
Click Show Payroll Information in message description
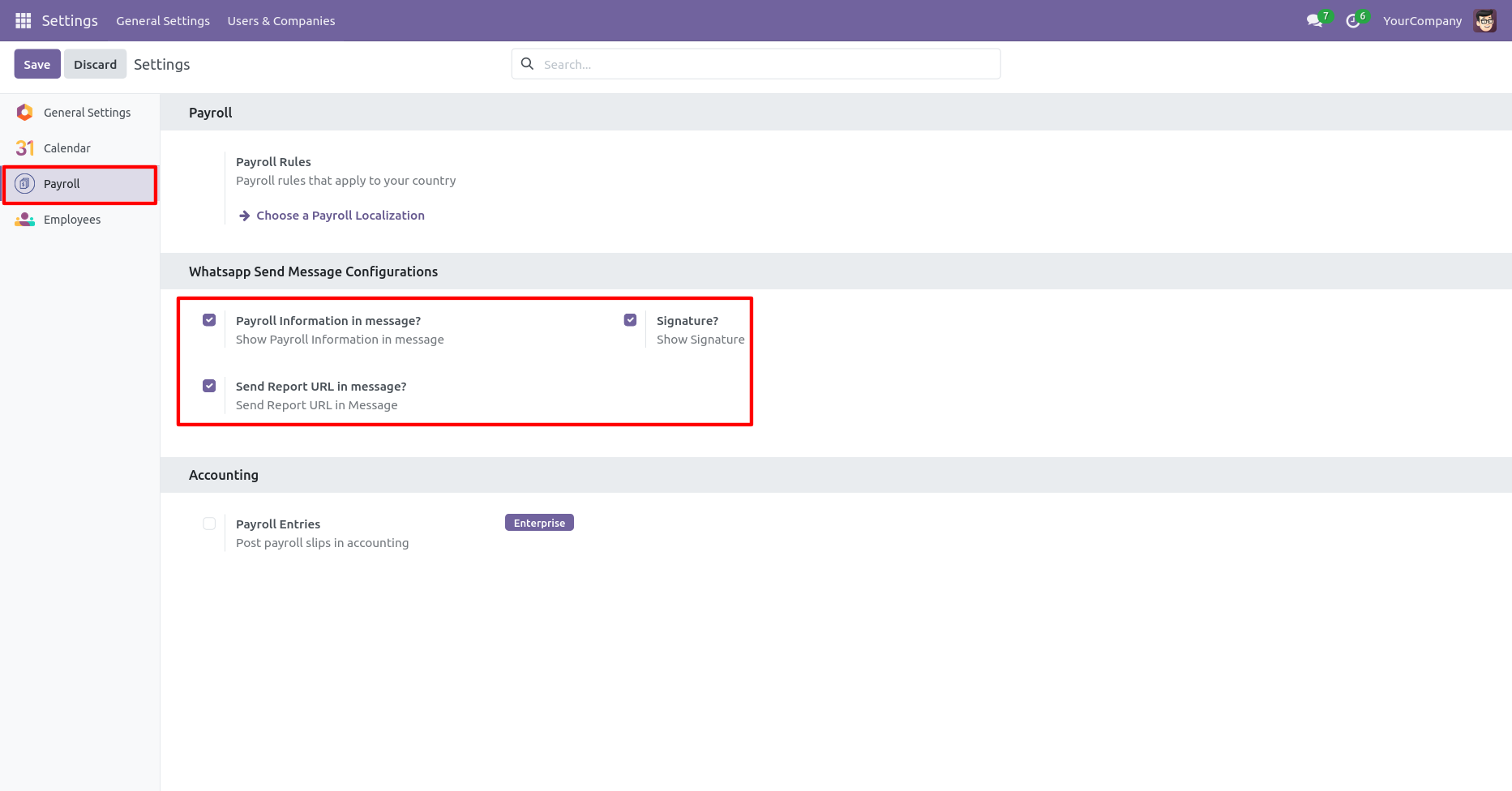pos(340,340)
